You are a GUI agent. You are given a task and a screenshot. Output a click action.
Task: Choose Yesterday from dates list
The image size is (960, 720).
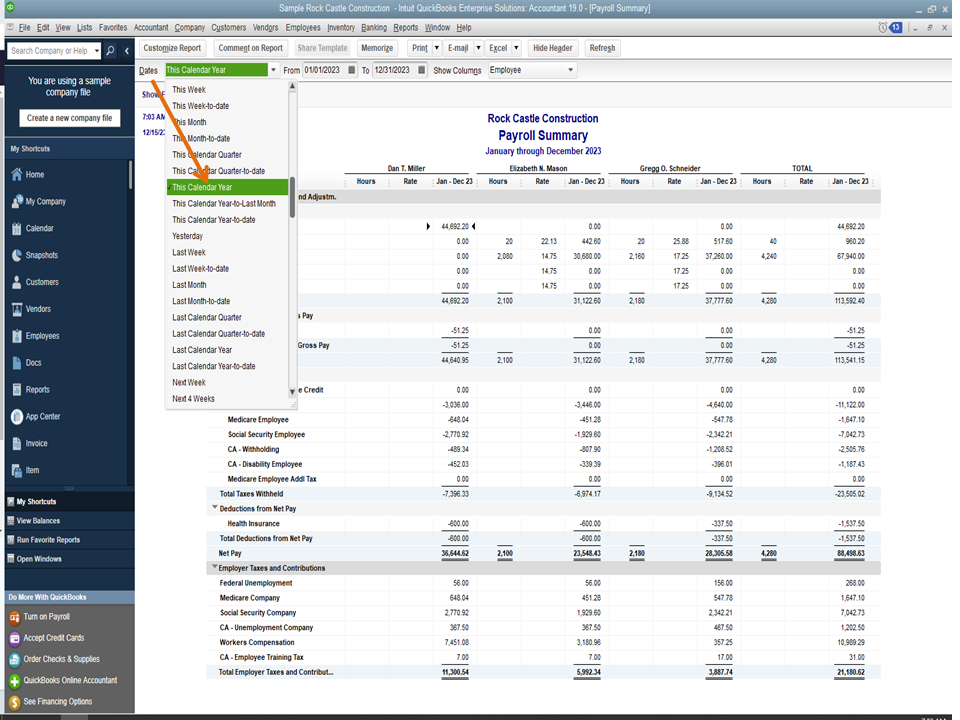(227, 236)
